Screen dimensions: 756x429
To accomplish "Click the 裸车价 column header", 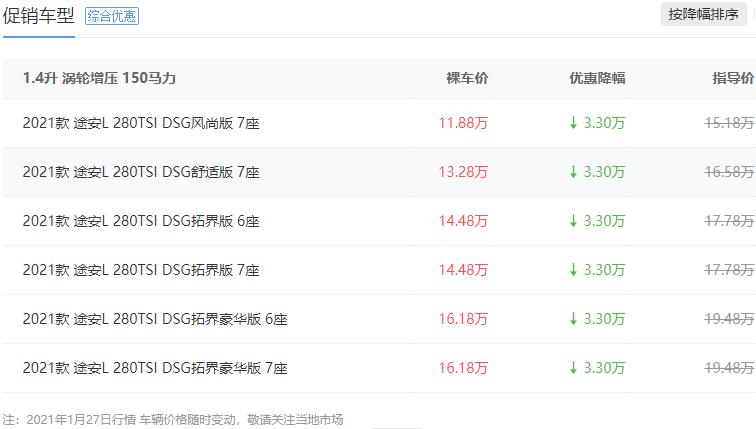I will coord(467,78).
